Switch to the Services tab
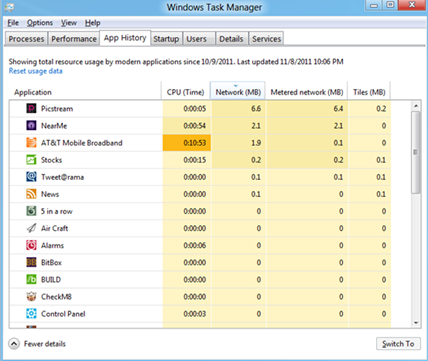 tap(266, 39)
